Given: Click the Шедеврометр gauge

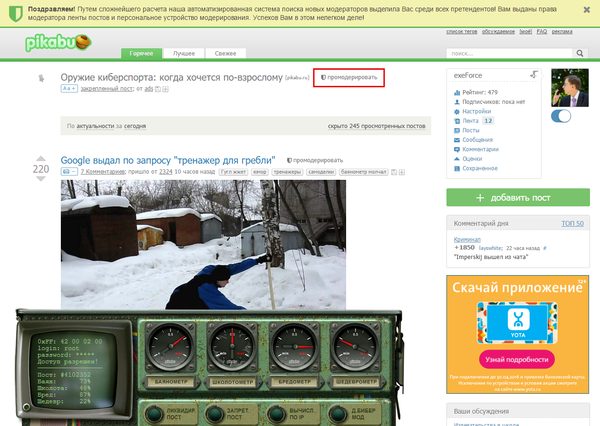Looking at the screenshot, I should [x=355, y=347].
